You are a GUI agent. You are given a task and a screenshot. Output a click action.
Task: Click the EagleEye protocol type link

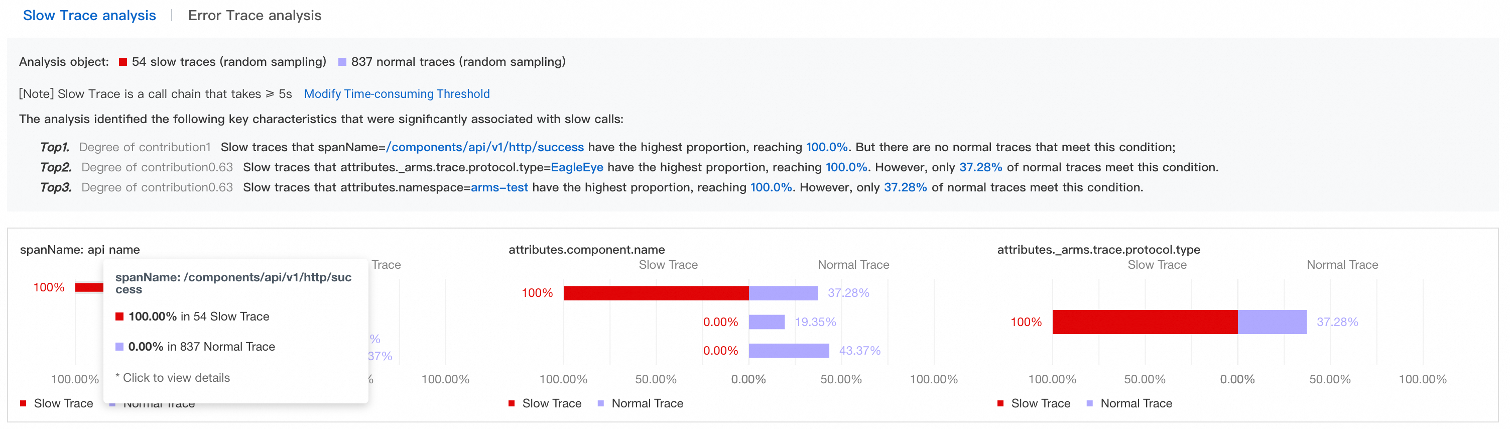(578, 167)
